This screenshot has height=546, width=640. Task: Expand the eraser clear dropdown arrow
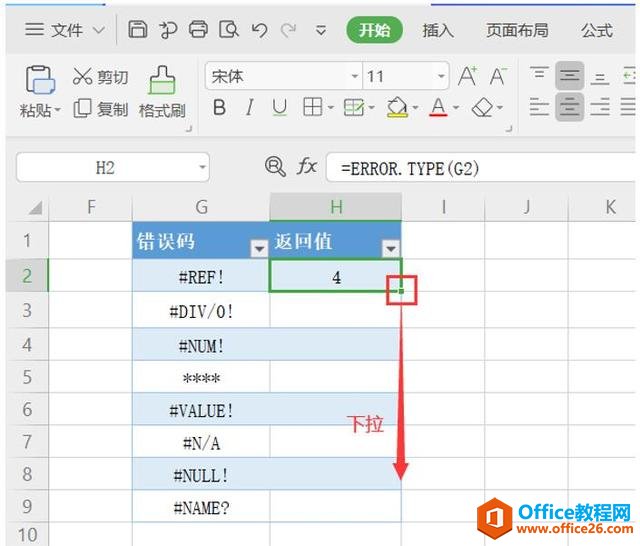pyautogui.click(x=500, y=108)
